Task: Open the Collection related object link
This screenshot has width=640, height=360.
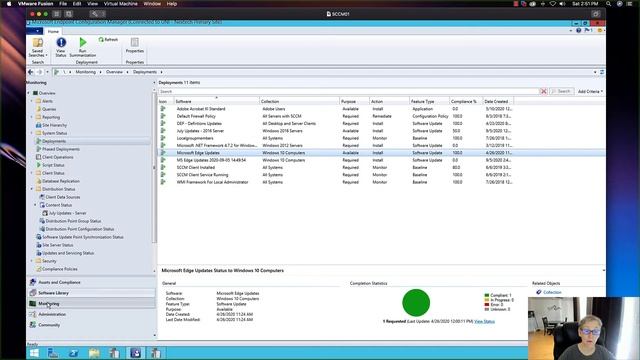Action: coord(552,292)
